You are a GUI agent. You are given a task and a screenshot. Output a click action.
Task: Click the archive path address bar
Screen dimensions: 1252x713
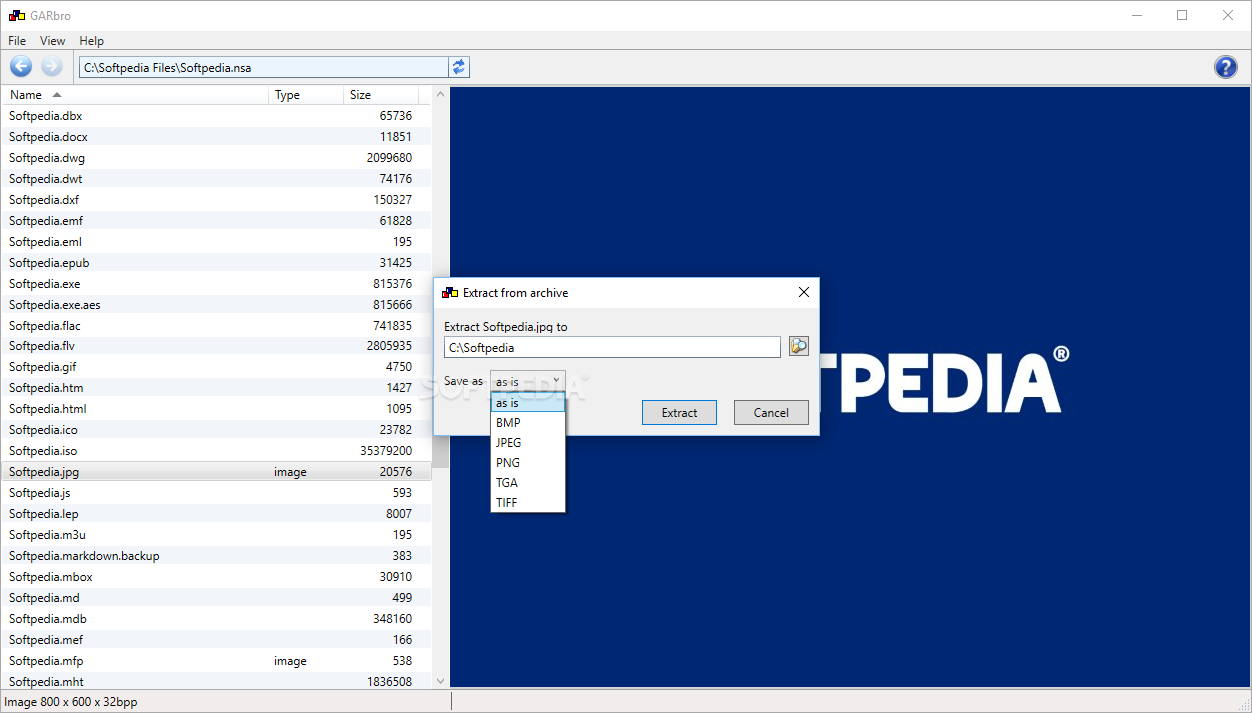coord(264,67)
